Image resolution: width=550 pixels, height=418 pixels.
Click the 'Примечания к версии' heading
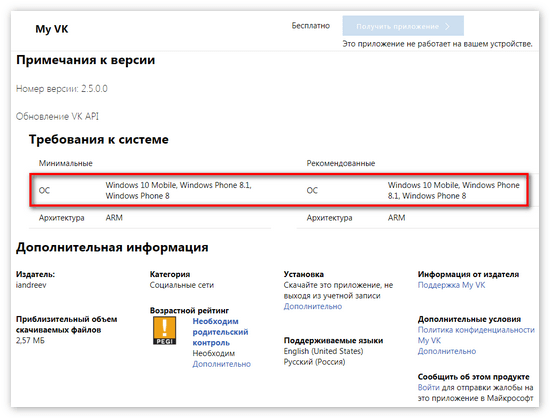[x=86, y=60]
